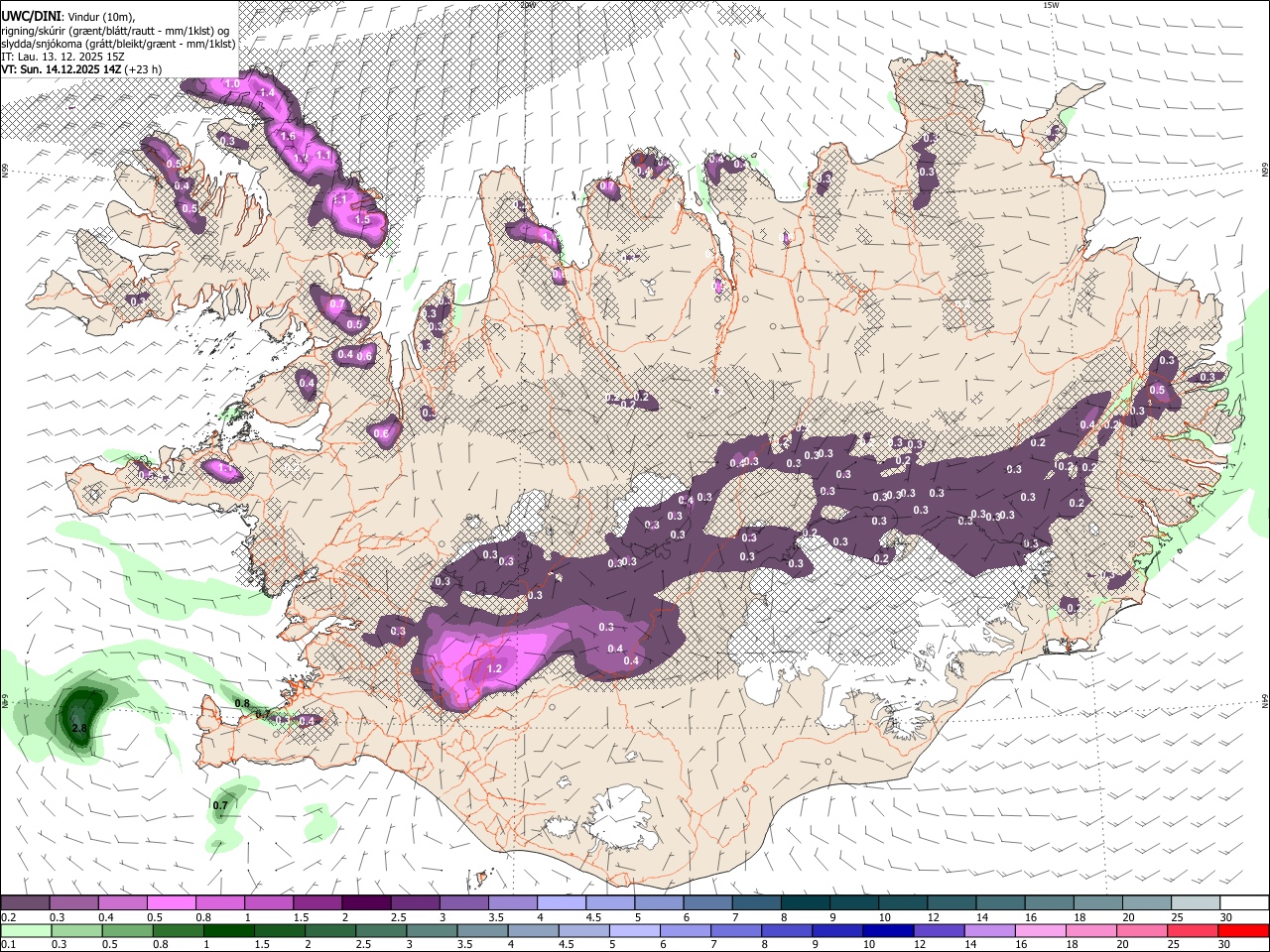Click the 1 darkest green swatch in the lower legend
The height and width of the screenshot is (952, 1270).
[x=228, y=931]
